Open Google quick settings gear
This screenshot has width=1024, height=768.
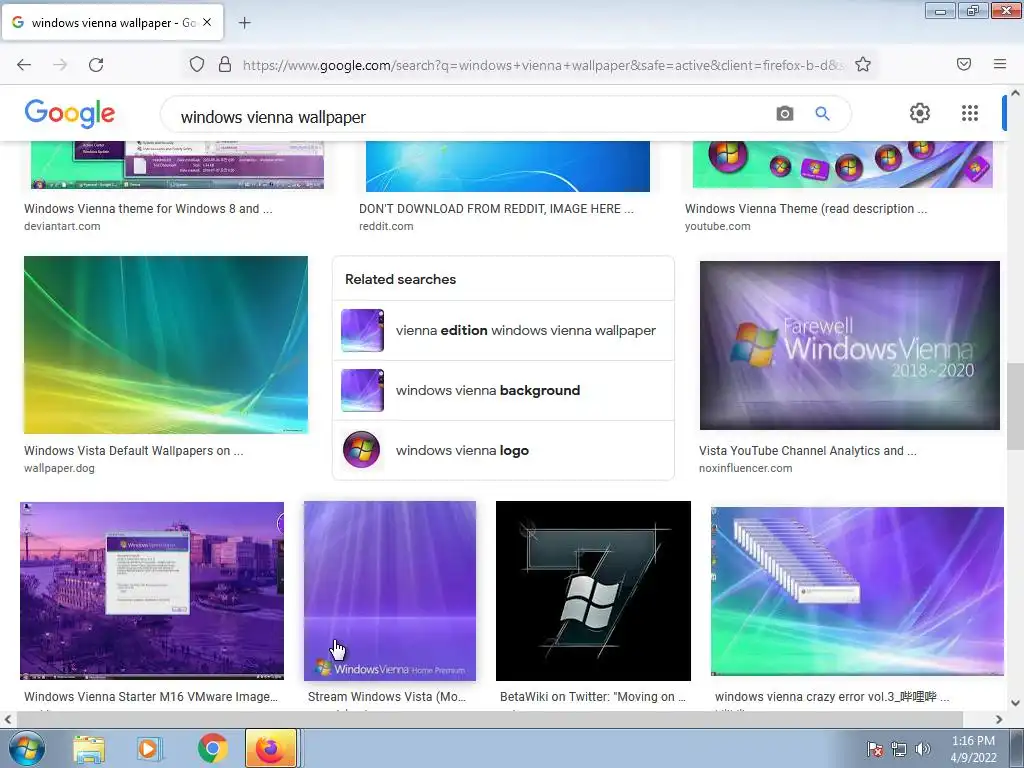(x=920, y=113)
